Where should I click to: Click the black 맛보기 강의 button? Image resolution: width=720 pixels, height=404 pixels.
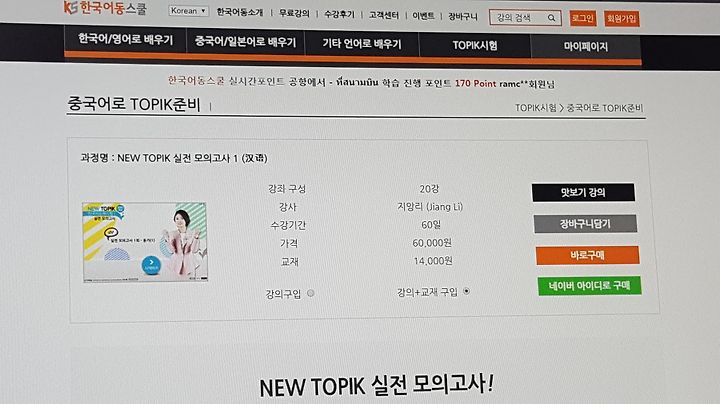point(583,192)
